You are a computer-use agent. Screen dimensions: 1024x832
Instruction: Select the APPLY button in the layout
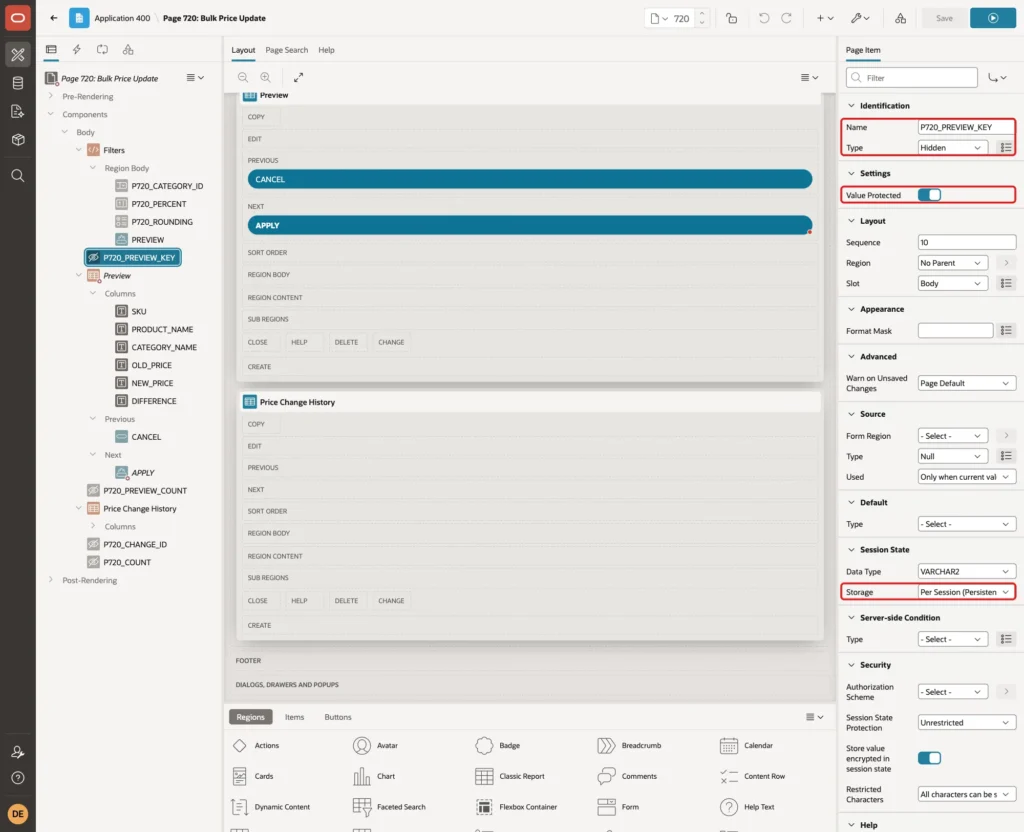[530, 225]
